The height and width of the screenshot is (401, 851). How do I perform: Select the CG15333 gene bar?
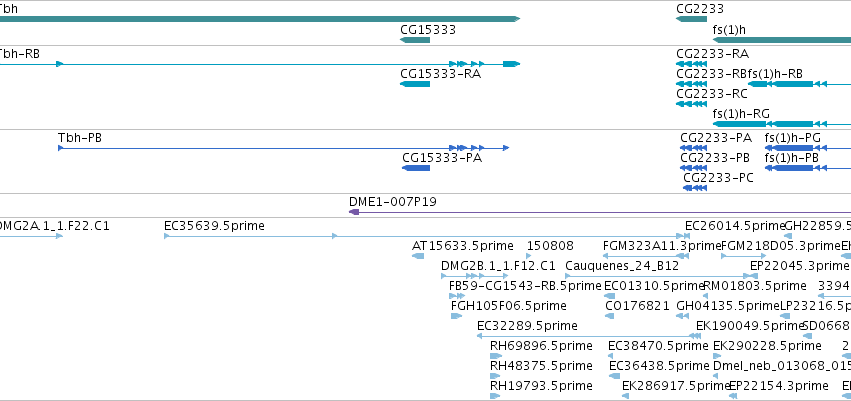click(415, 40)
